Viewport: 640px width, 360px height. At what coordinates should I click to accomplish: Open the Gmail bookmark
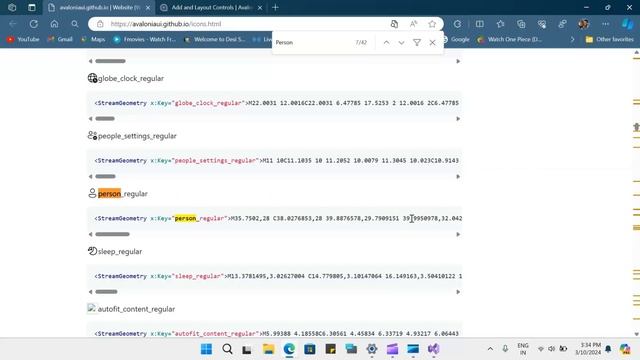60,39
